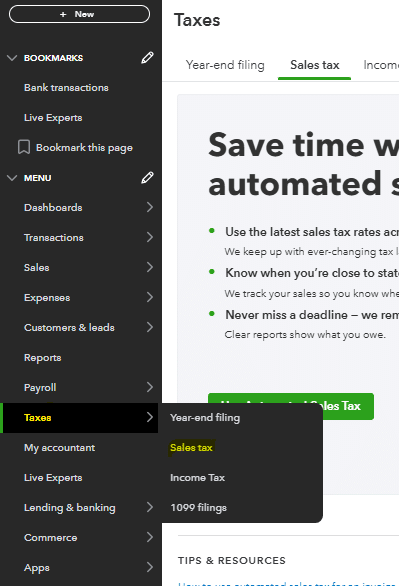This screenshot has height=586, width=399.
Task: Edit bookmarks with the pencil icon
Action: click(147, 58)
